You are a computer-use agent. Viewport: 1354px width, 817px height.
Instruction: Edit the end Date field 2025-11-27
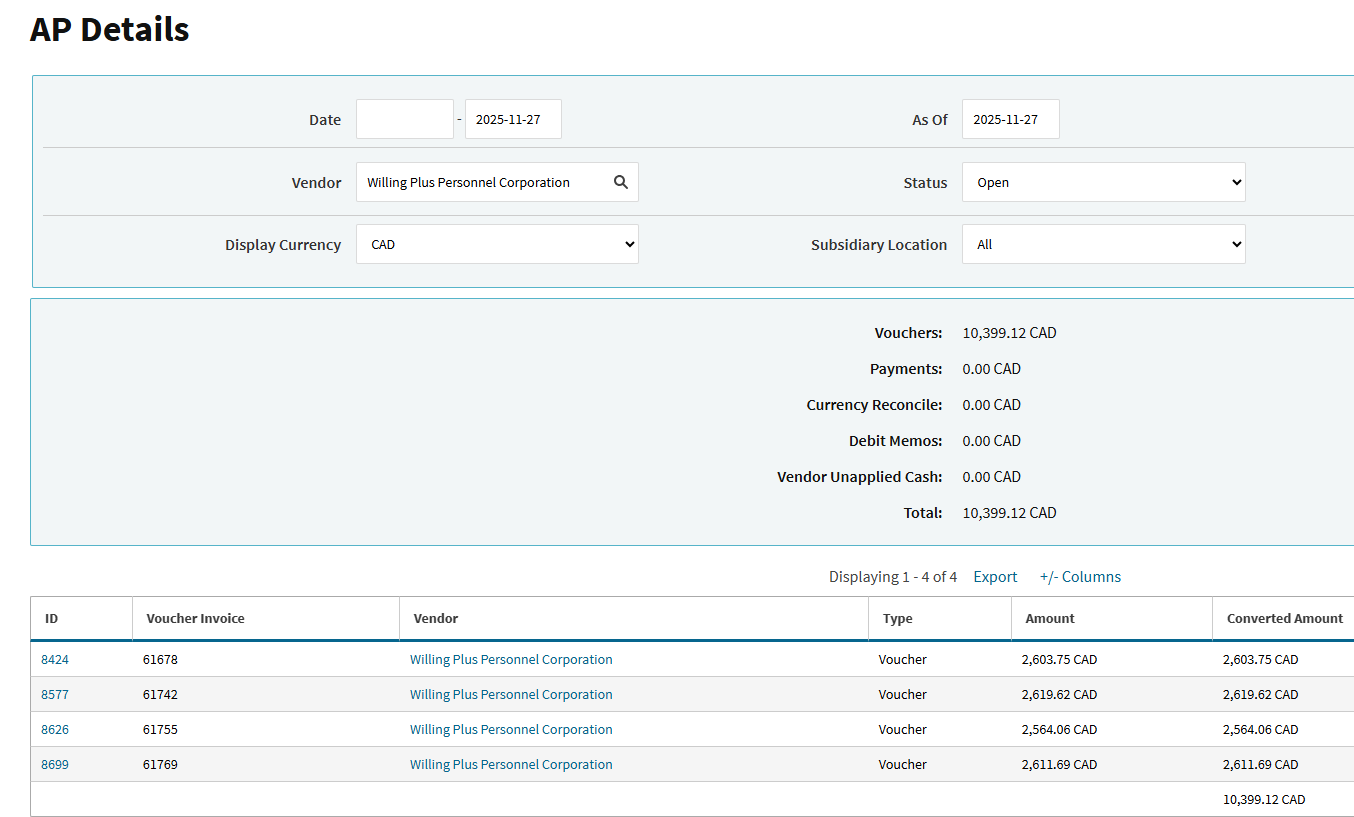click(512, 119)
